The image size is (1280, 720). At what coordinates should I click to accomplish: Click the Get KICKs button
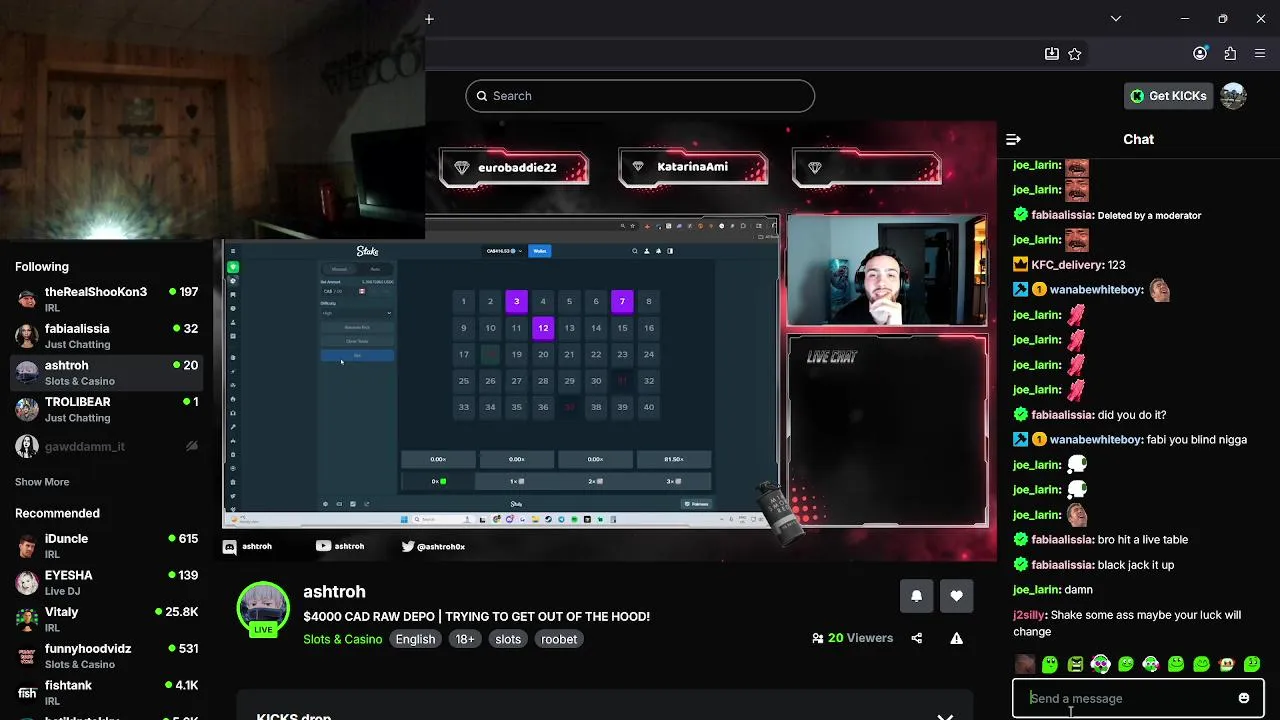click(x=1168, y=96)
